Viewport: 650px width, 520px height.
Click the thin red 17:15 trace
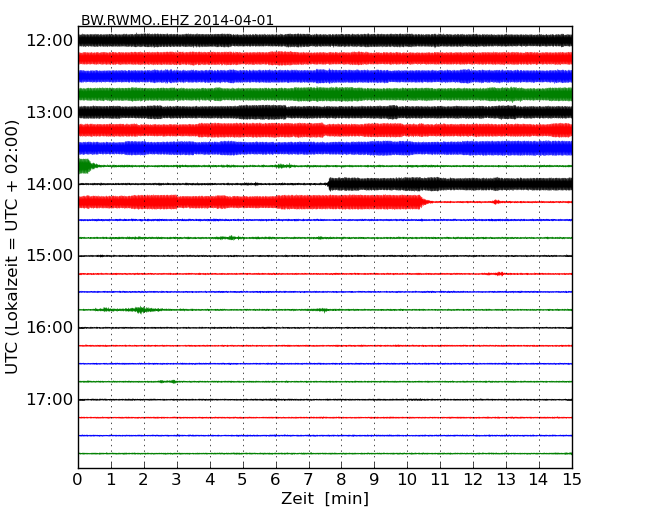[325, 418]
